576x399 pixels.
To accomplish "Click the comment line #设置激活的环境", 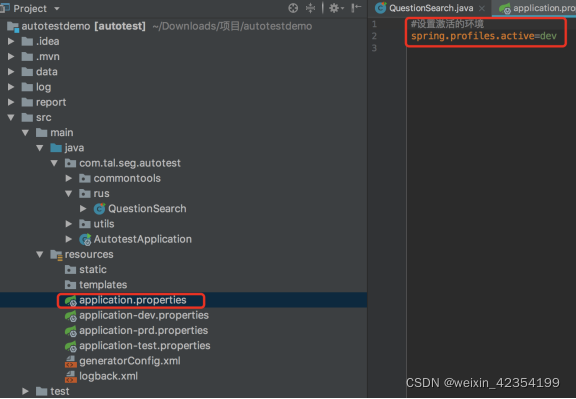I will pos(447,24).
